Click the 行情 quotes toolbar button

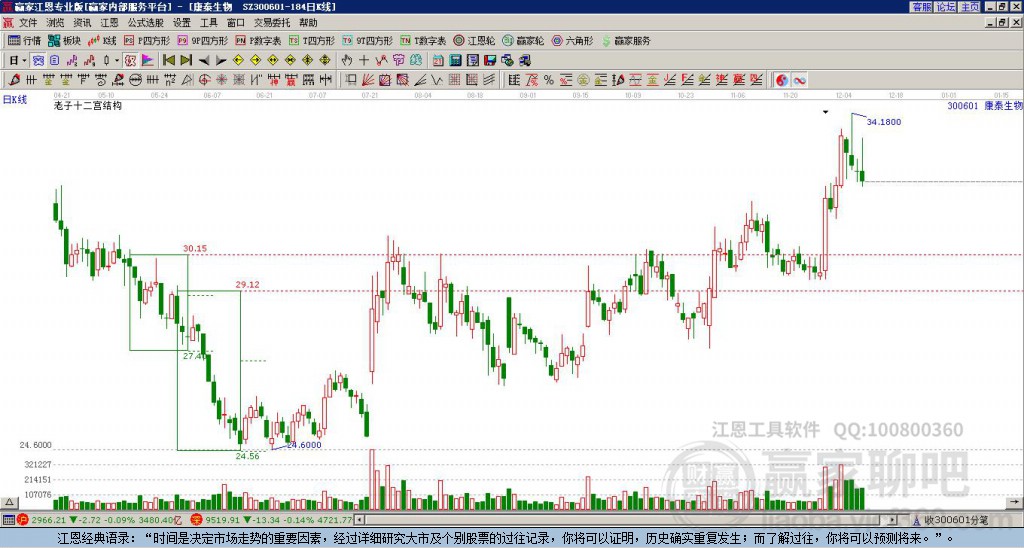[24, 40]
